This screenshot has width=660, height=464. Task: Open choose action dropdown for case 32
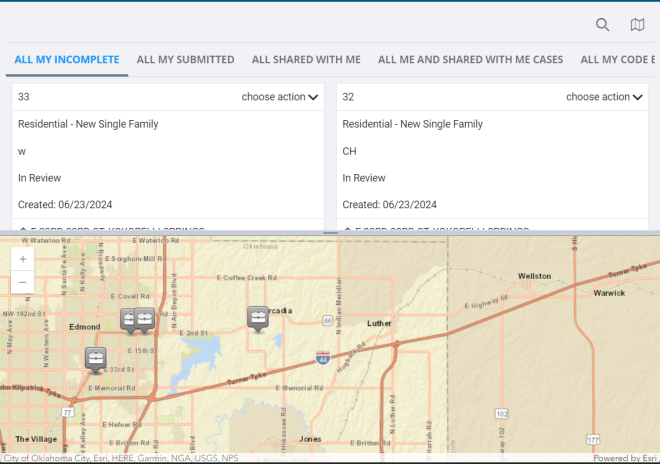(x=604, y=97)
